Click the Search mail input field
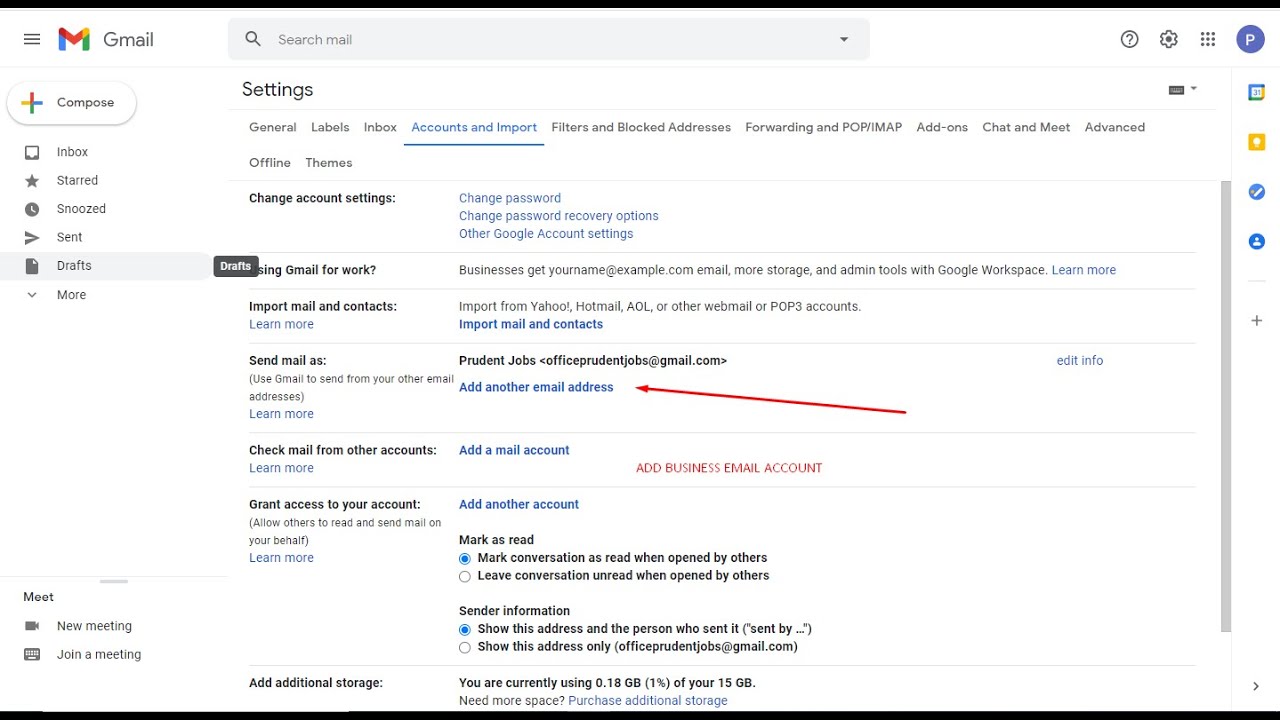This screenshot has height=720, width=1280. click(540, 40)
